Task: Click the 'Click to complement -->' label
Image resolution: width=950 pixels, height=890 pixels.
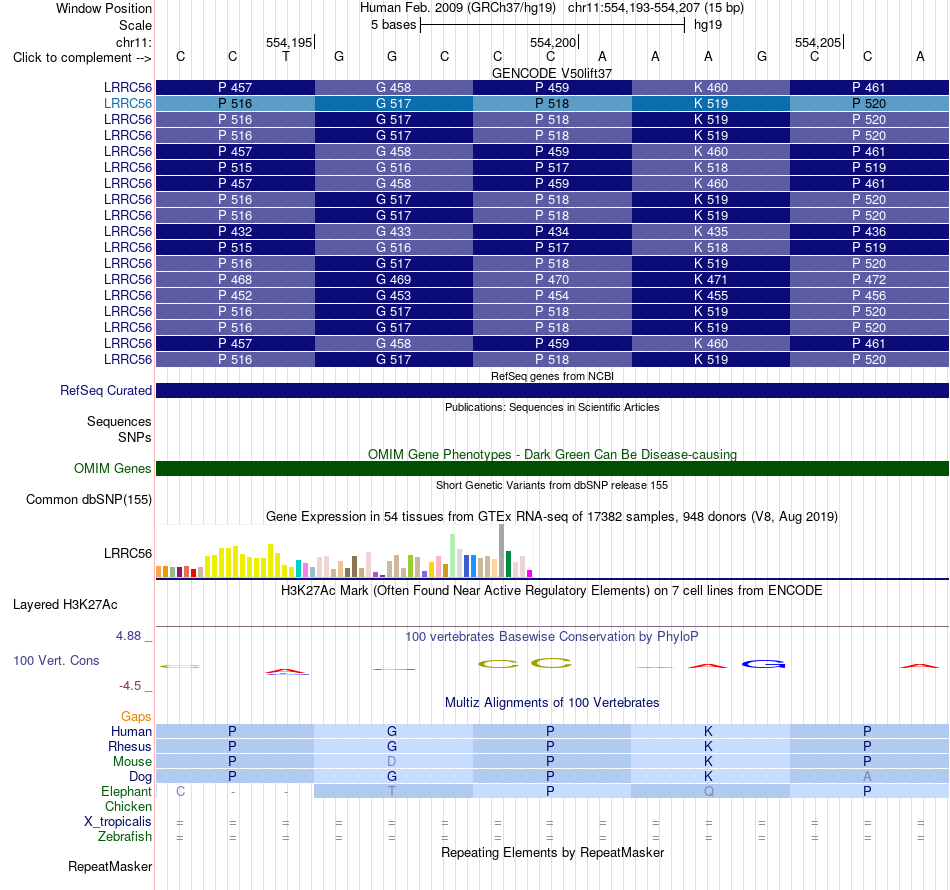Action: pyautogui.click(x=82, y=58)
